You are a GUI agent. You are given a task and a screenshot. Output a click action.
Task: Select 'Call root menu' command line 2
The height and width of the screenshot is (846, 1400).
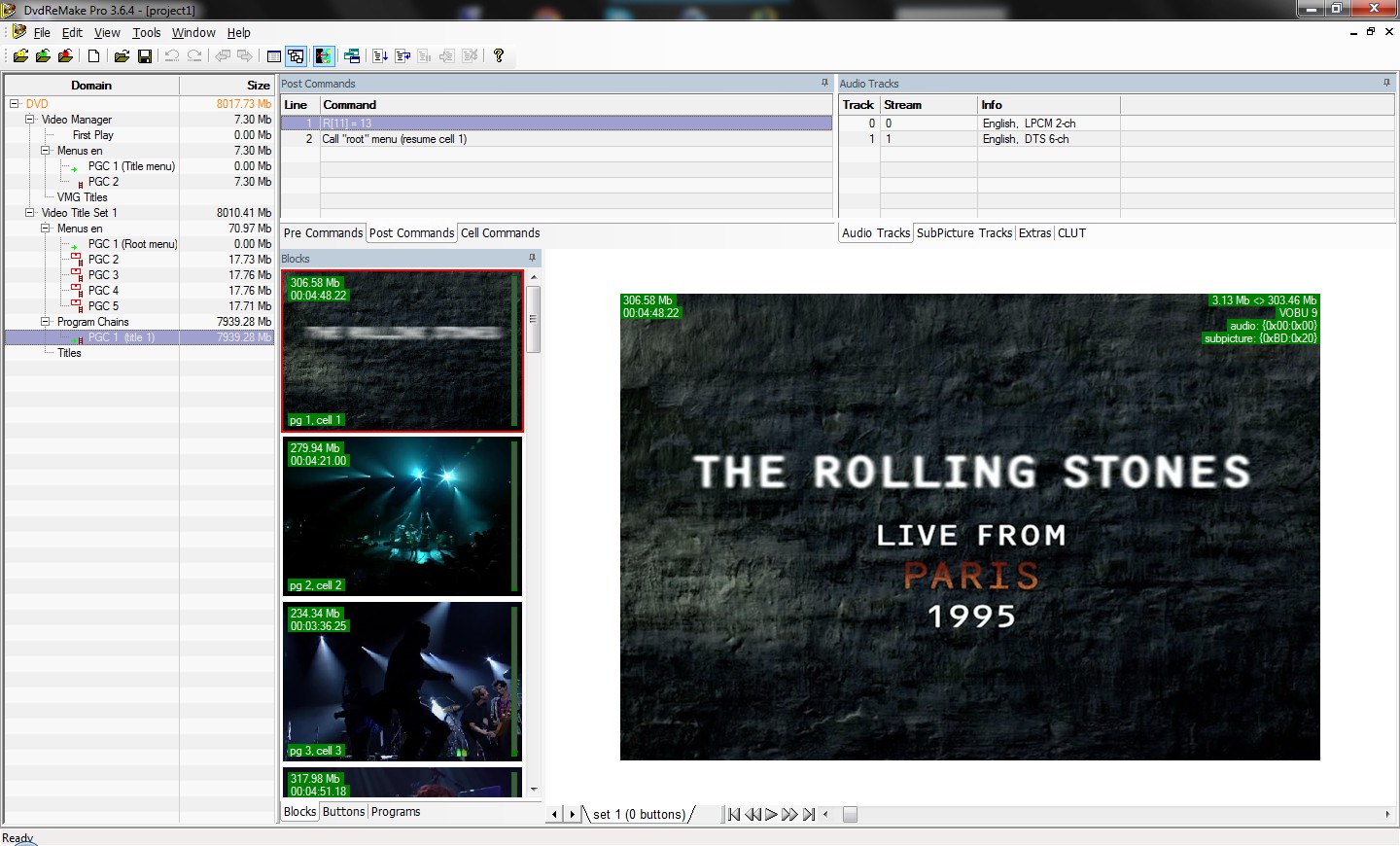click(556, 139)
